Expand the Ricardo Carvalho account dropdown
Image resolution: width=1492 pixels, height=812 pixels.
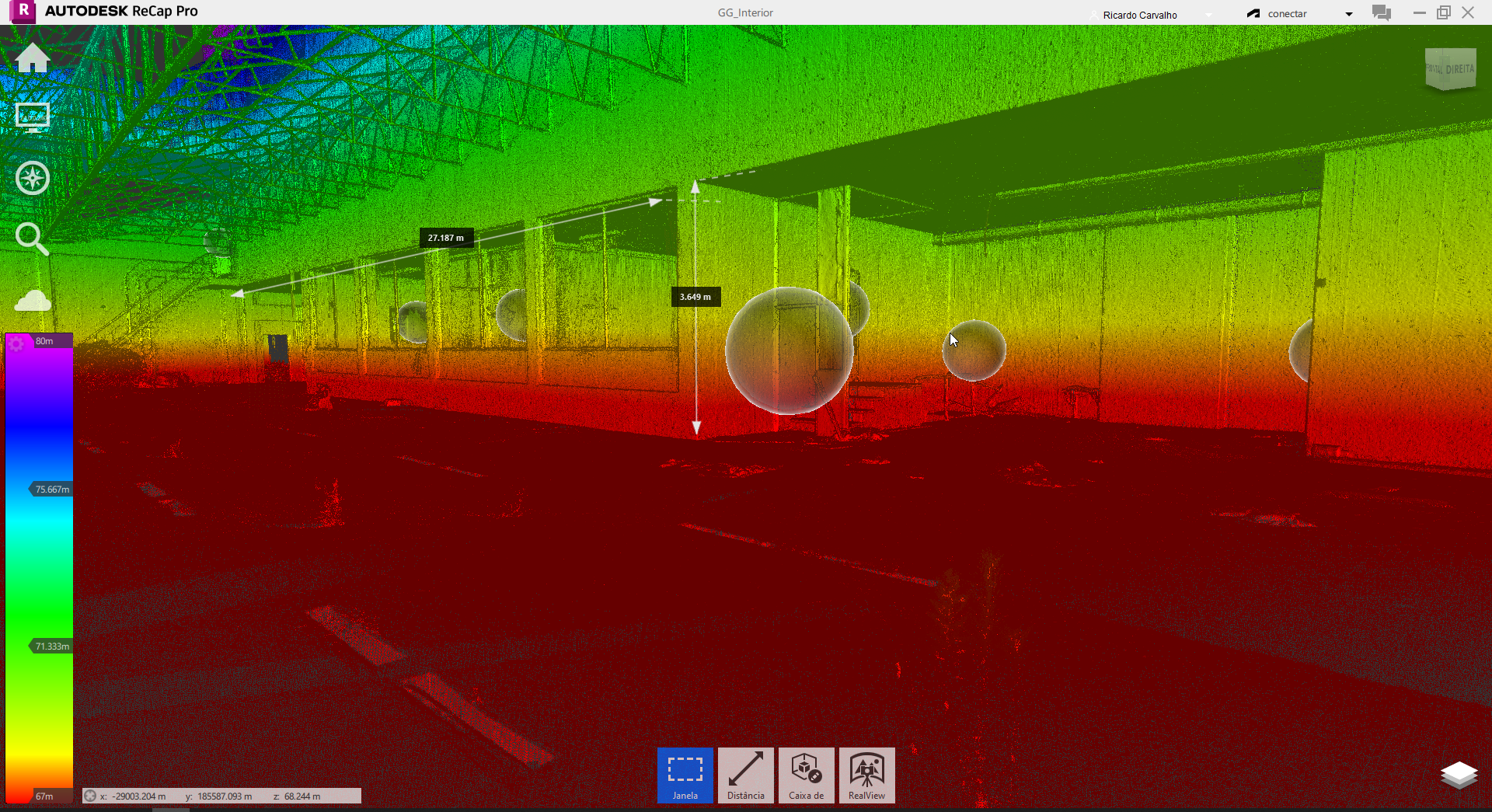pos(1208,15)
